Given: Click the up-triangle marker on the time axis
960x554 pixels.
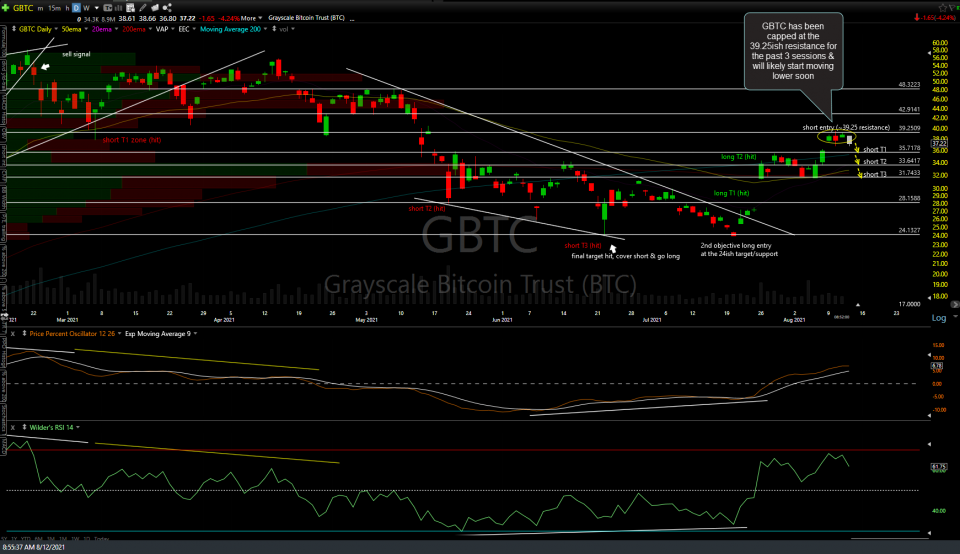Looking at the screenshot, I should coord(857,304).
